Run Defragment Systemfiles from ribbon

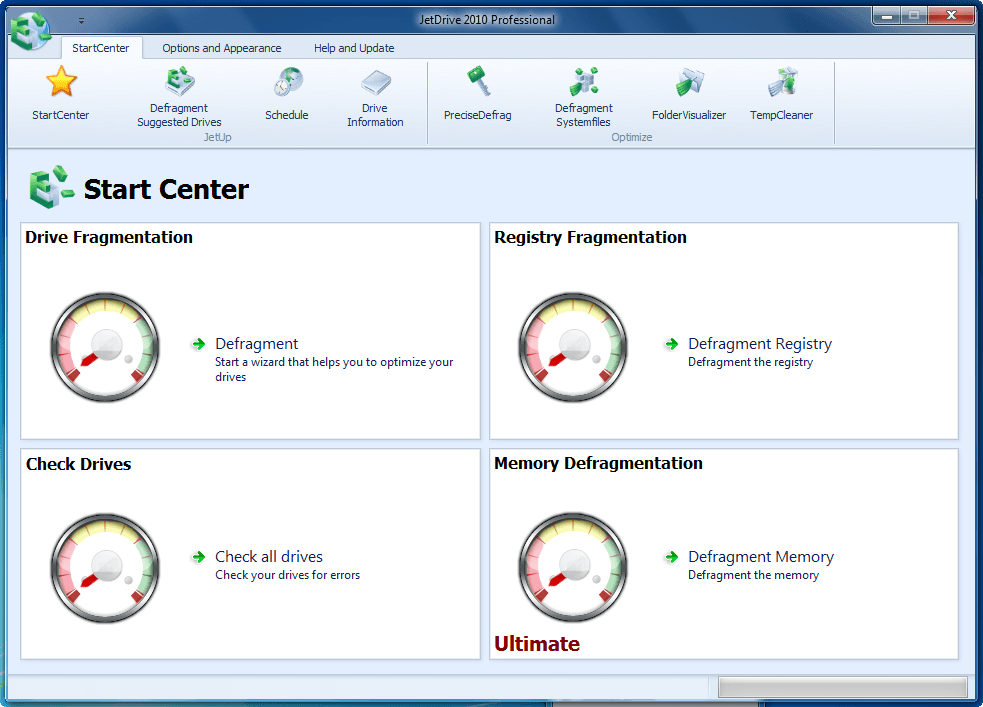pyautogui.click(x=584, y=82)
